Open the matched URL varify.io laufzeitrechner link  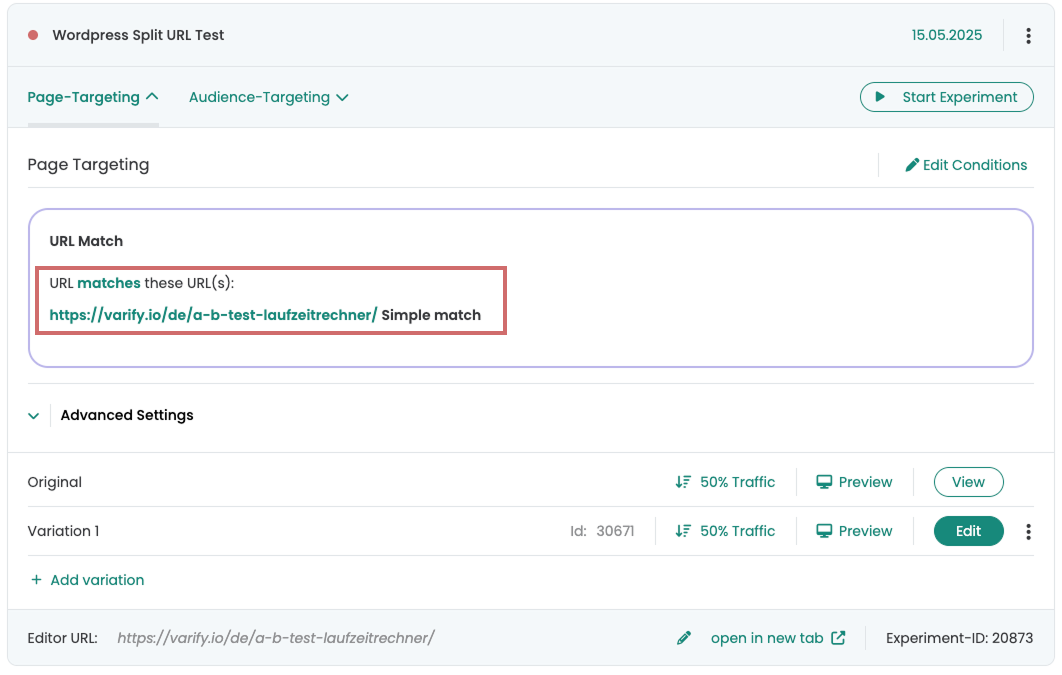tap(213, 315)
